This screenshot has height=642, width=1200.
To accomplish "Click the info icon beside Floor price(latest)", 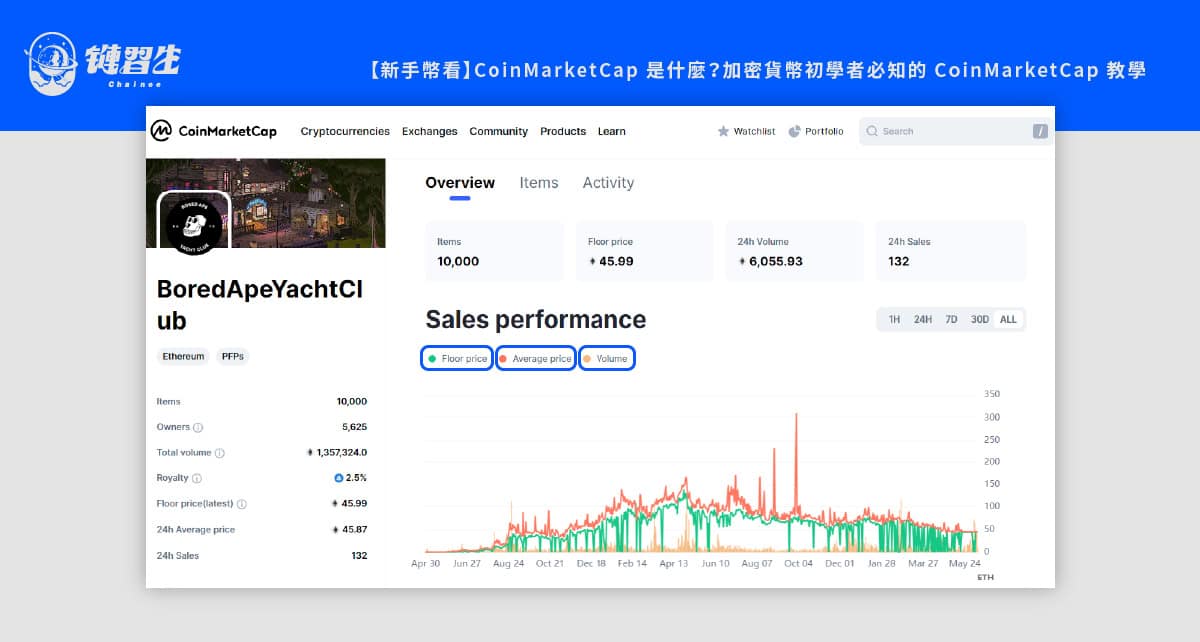I will pyautogui.click(x=241, y=504).
